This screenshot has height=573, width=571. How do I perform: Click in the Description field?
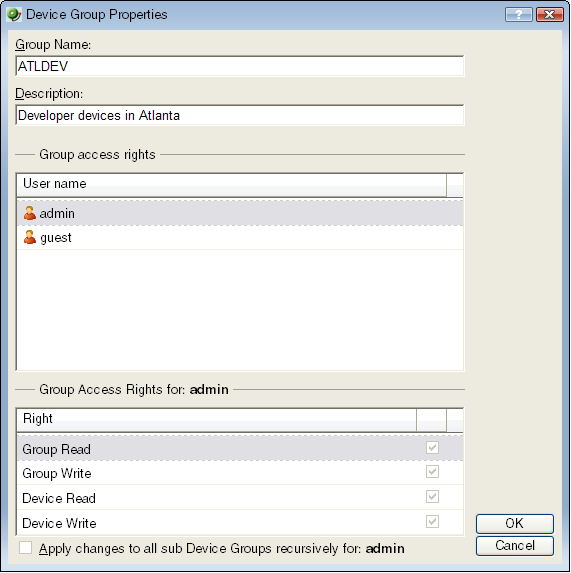coord(240,115)
